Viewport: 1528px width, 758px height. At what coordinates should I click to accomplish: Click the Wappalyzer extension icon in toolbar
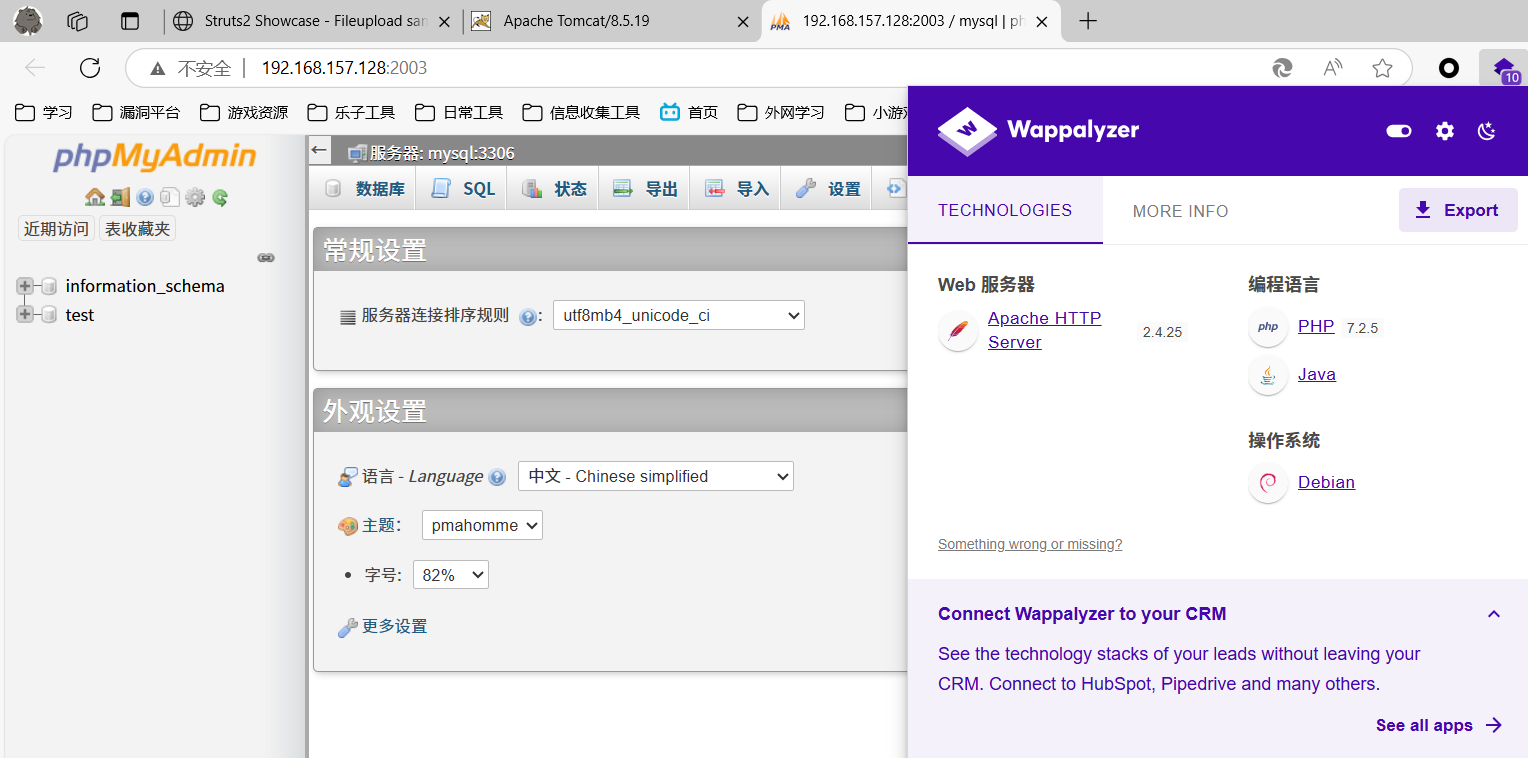click(x=1504, y=69)
